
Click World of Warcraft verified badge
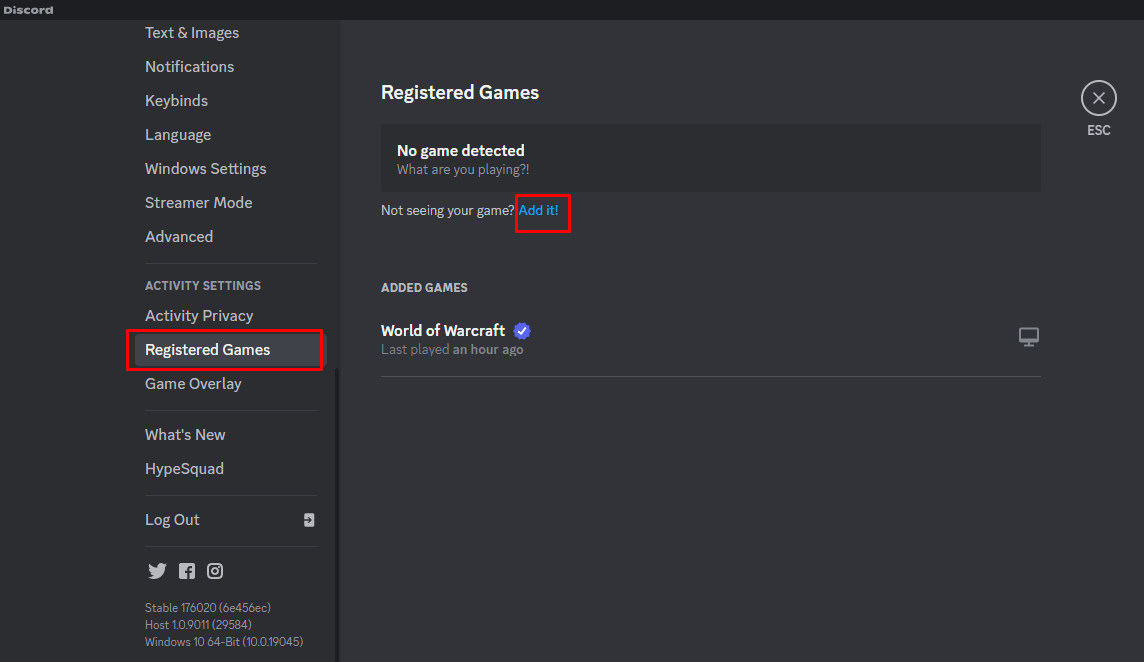[x=522, y=331]
